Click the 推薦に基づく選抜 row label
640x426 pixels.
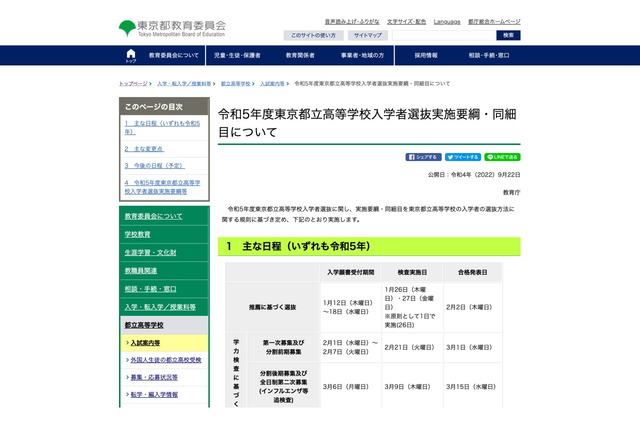273,307
